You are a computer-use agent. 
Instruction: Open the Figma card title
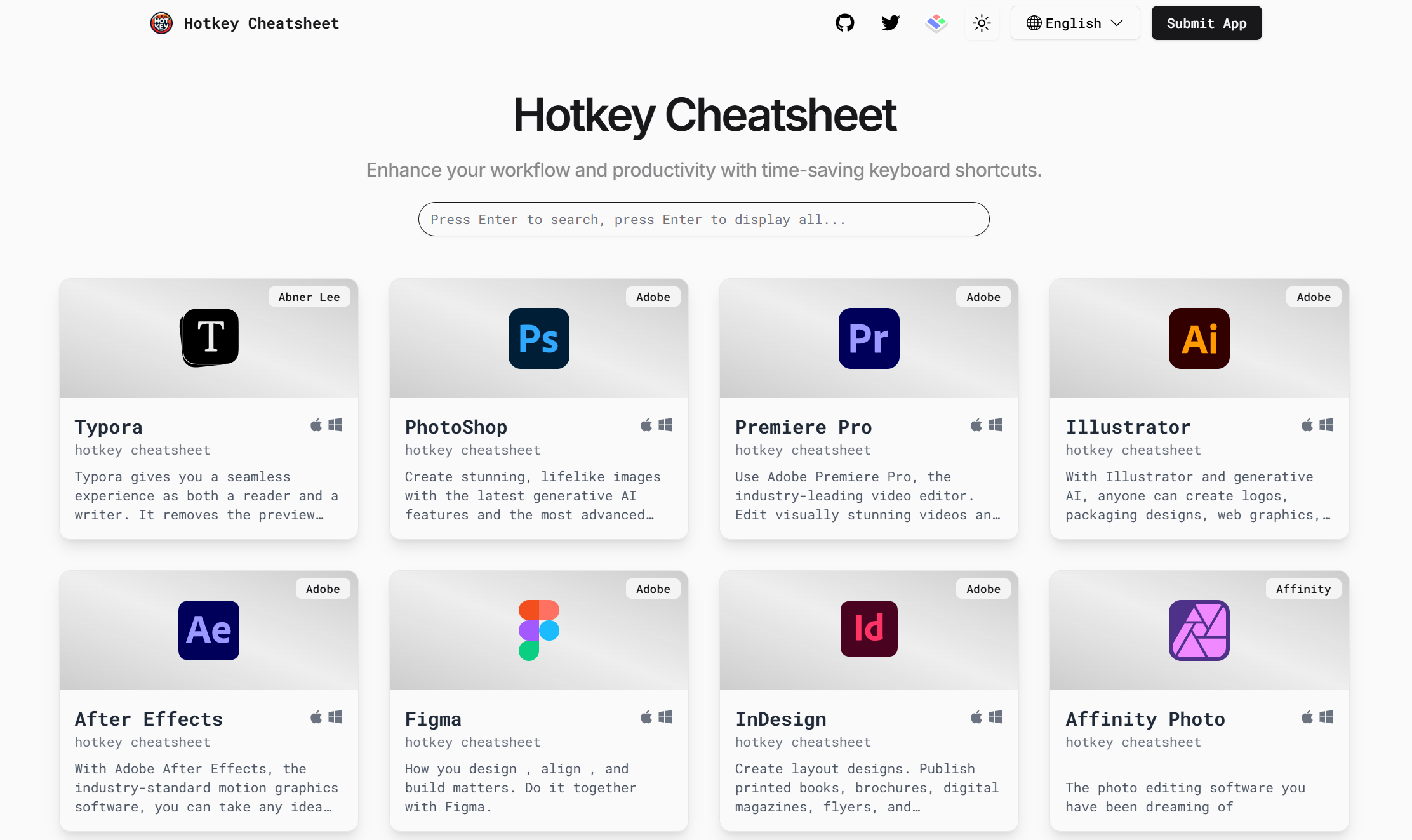click(x=433, y=719)
